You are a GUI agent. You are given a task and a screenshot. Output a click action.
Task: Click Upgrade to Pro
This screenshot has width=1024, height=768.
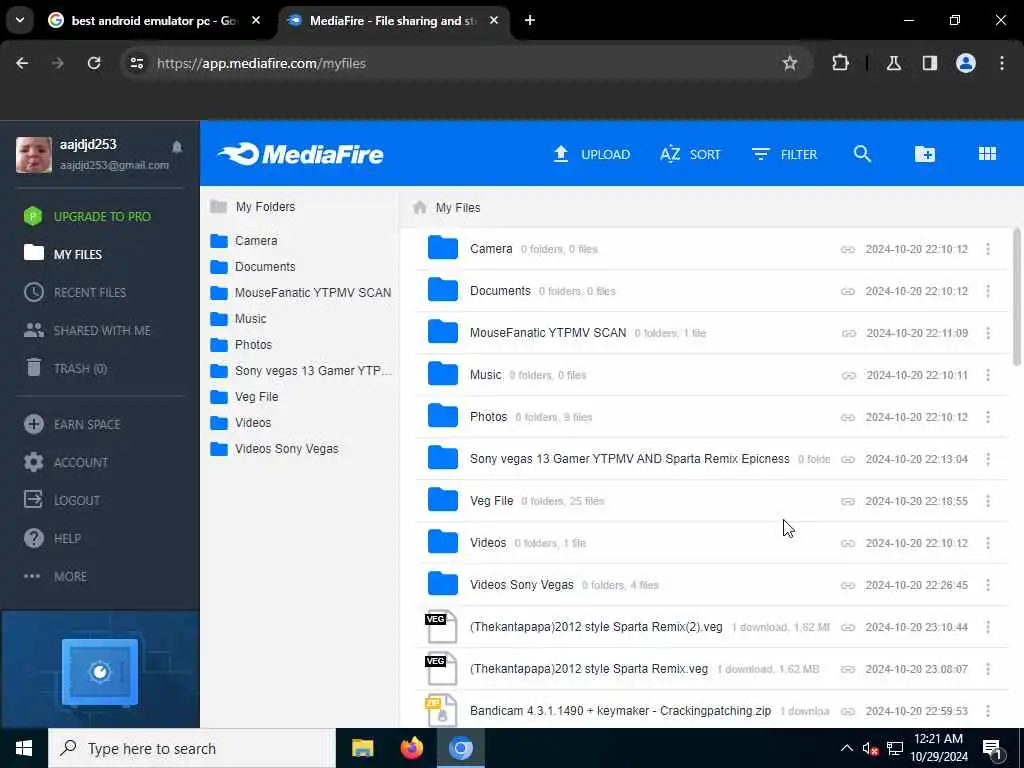[x=88, y=216]
